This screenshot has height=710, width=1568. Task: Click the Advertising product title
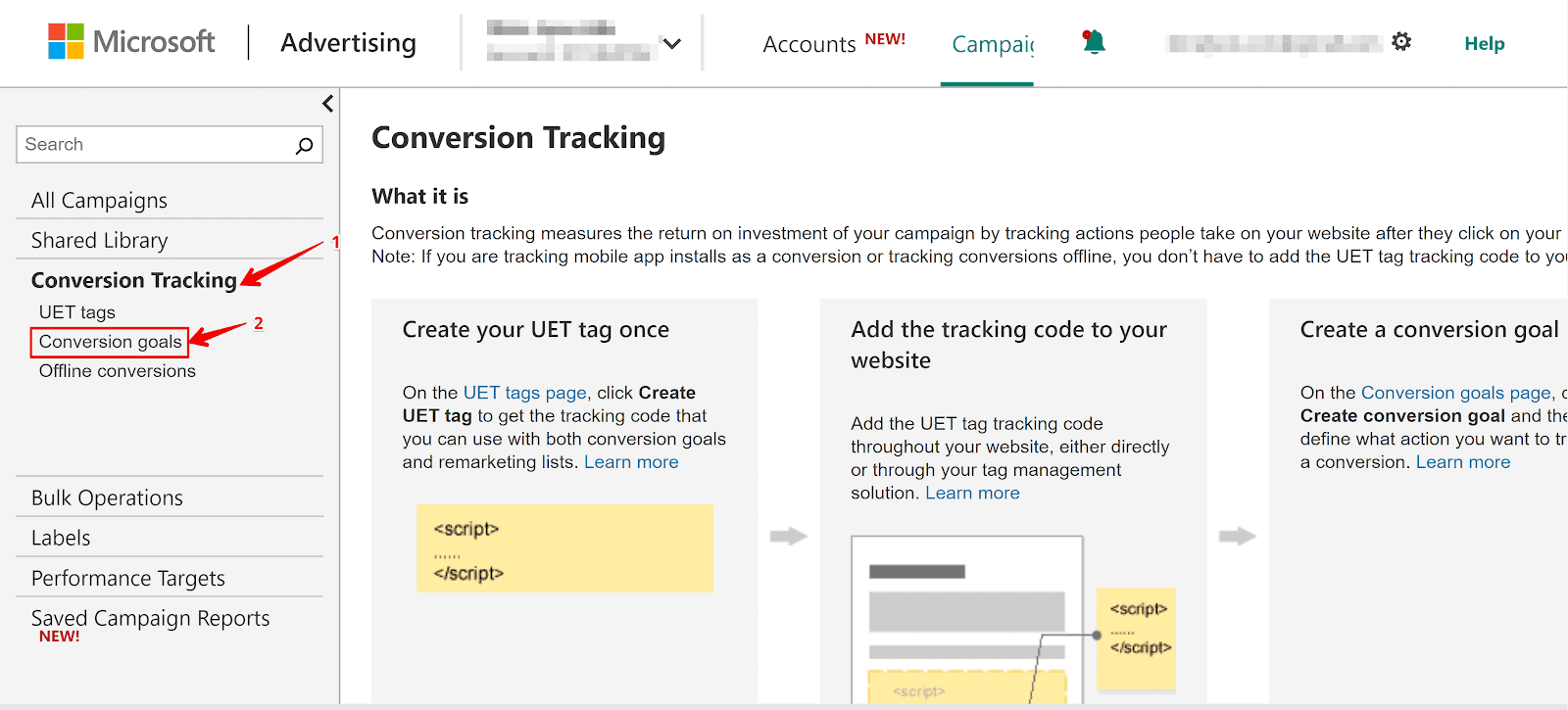348,43
